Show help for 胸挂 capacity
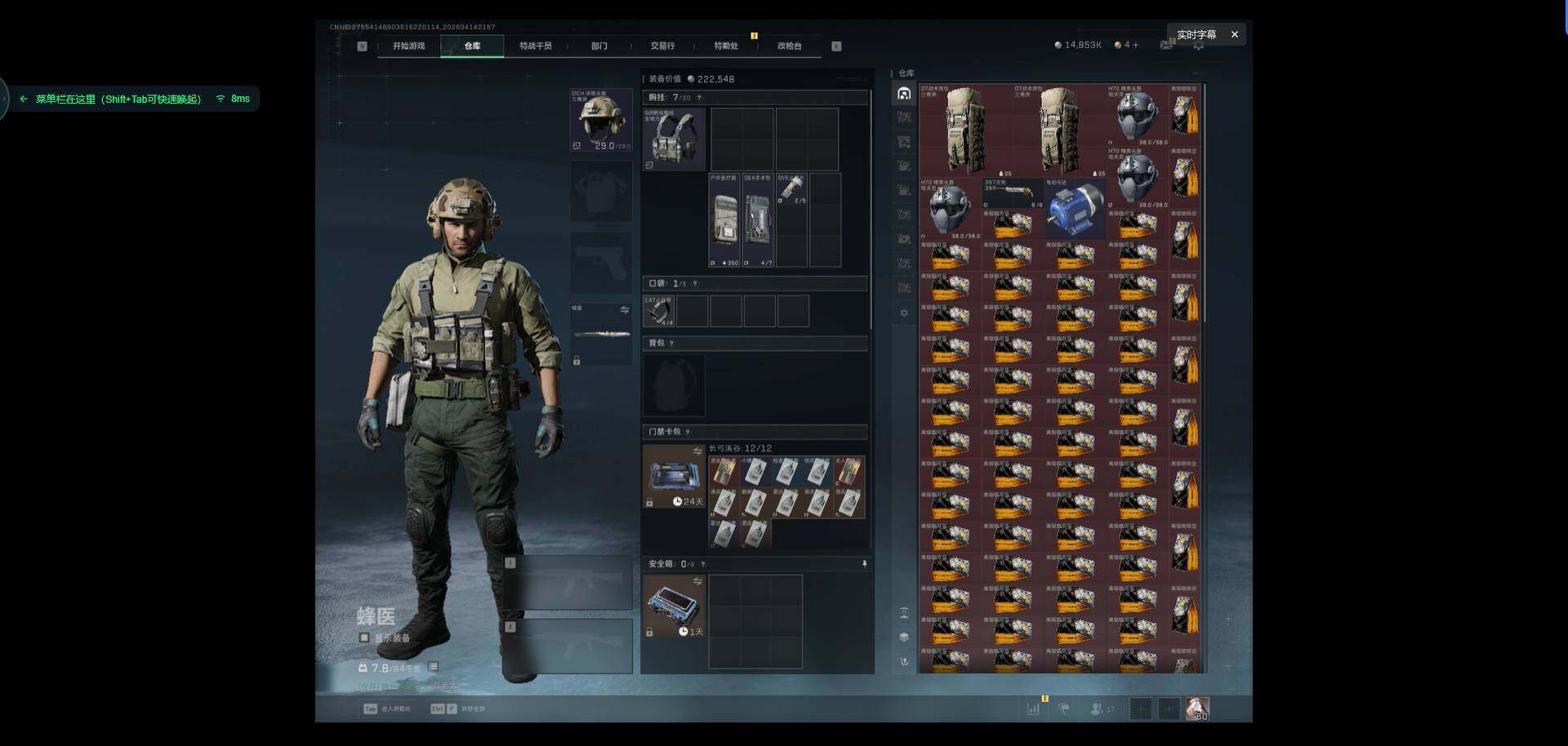Image resolution: width=1568 pixels, height=746 pixels. click(699, 98)
